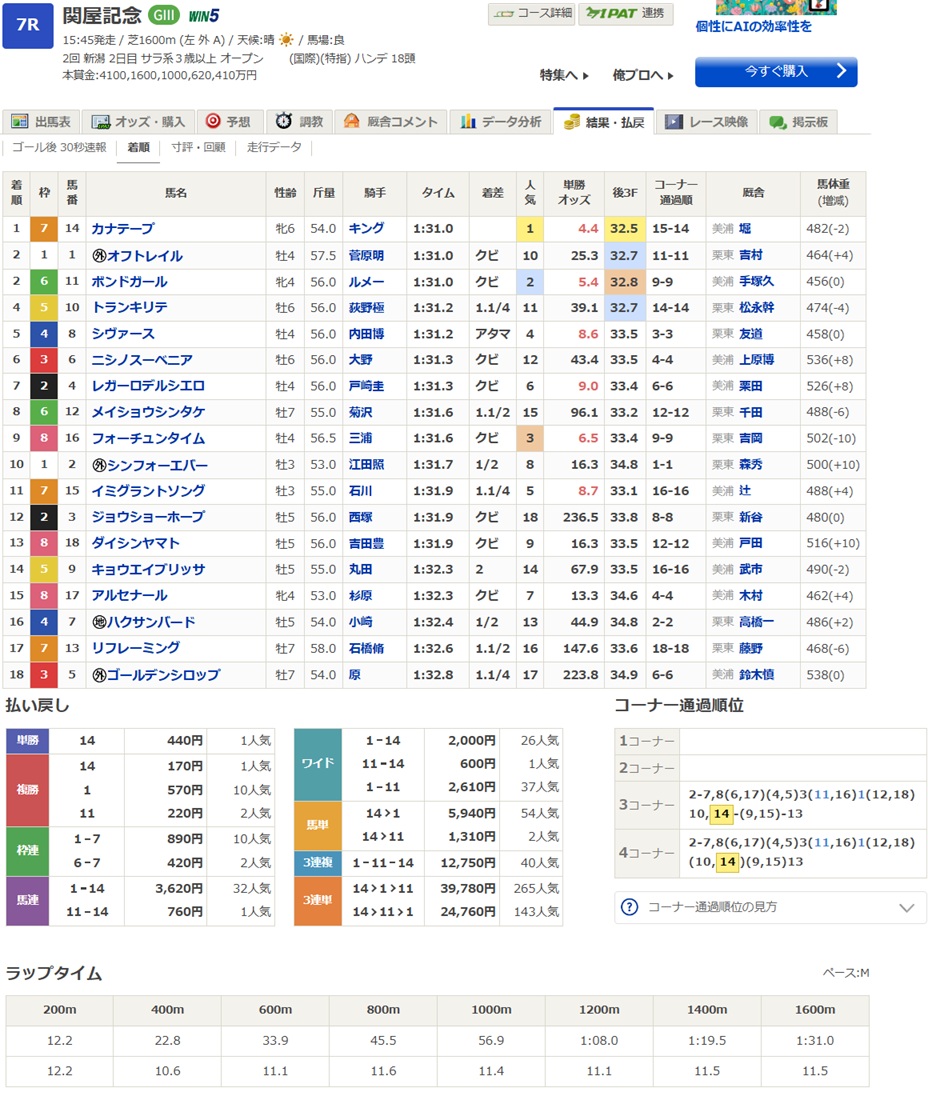Click the データ分析 chart icon tab
This screenshot has width=928, height=1104.
click(x=468, y=122)
